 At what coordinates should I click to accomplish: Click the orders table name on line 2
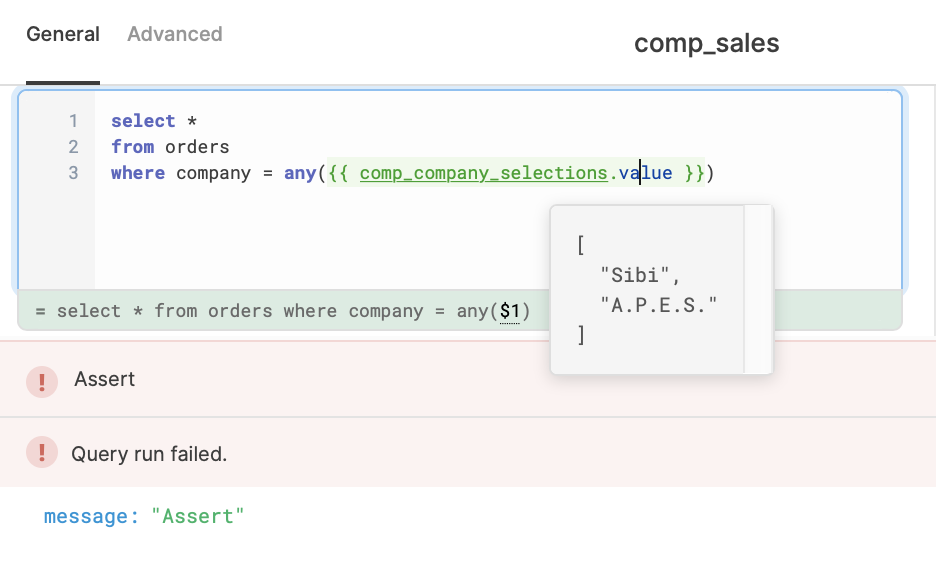(x=201, y=146)
